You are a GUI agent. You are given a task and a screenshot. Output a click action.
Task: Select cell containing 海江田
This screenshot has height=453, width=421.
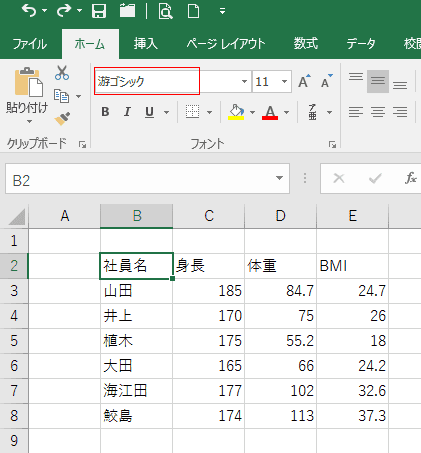[137, 391]
